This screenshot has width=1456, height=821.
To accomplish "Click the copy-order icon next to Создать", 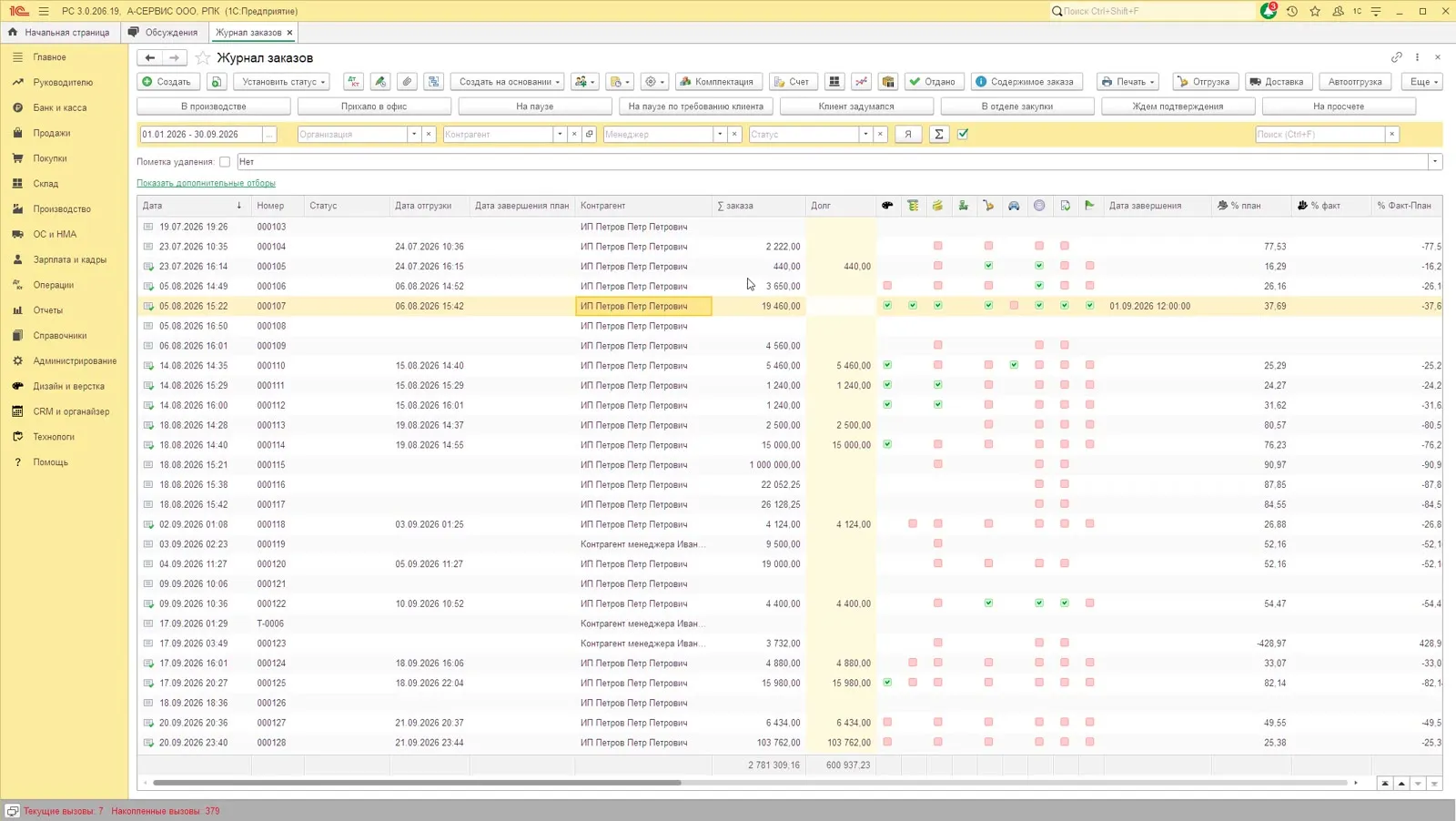I will [217, 82].
